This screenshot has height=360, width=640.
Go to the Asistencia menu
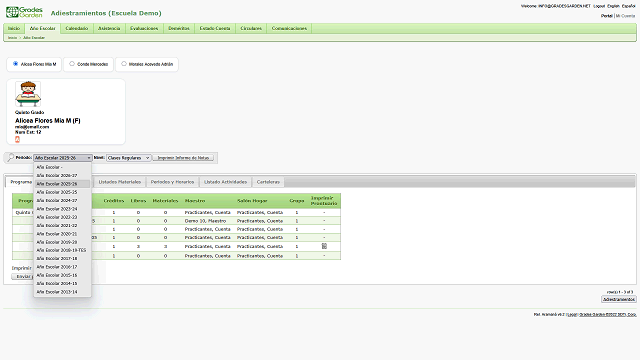click(x=109, y=28)
